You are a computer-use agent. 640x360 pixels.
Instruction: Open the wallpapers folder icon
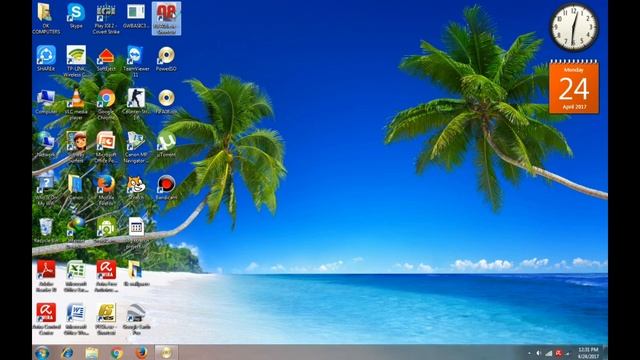point(136,273)
